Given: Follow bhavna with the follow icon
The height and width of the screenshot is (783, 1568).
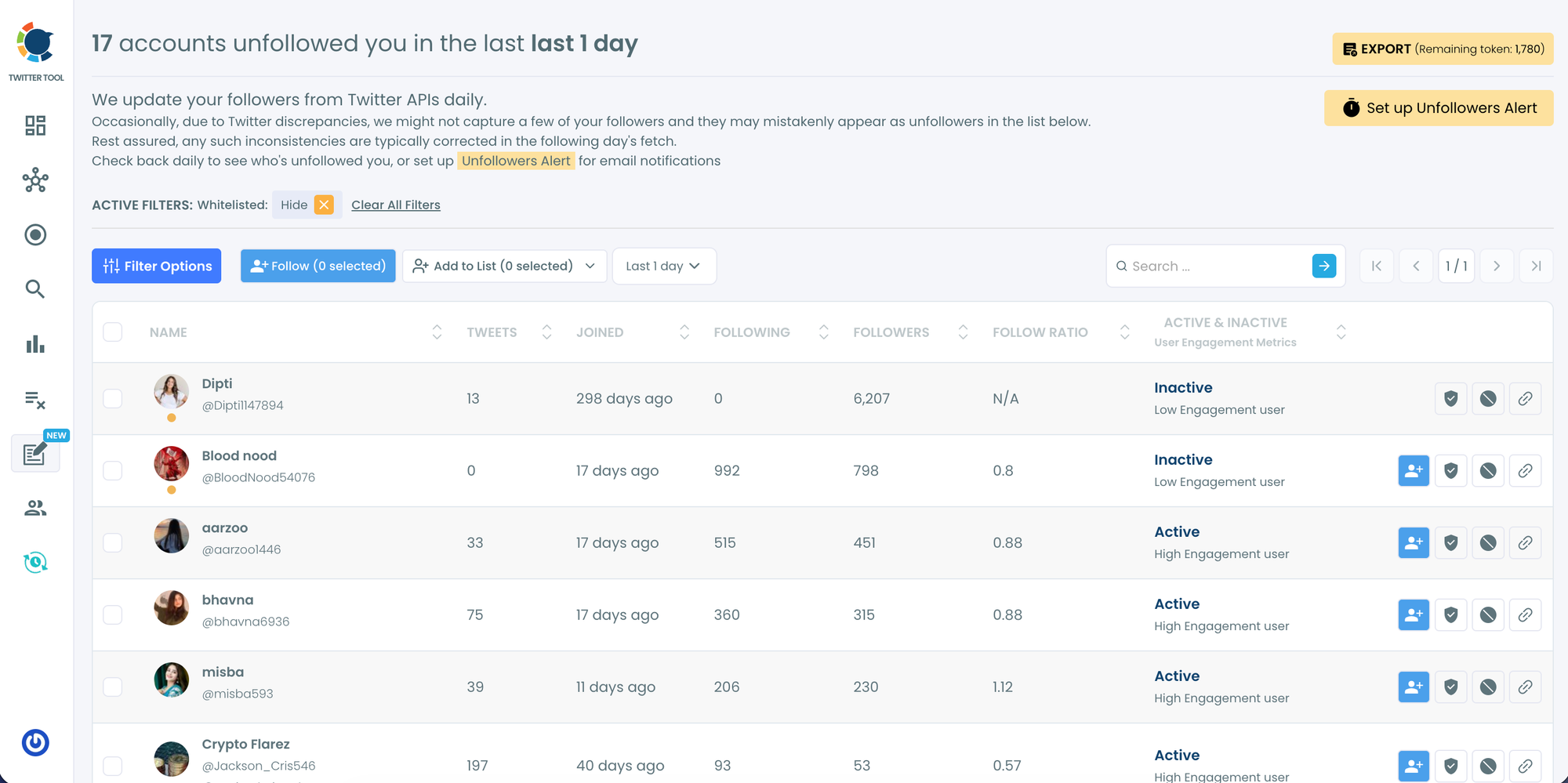Looking at the screenshot, I should point(1414,615).
